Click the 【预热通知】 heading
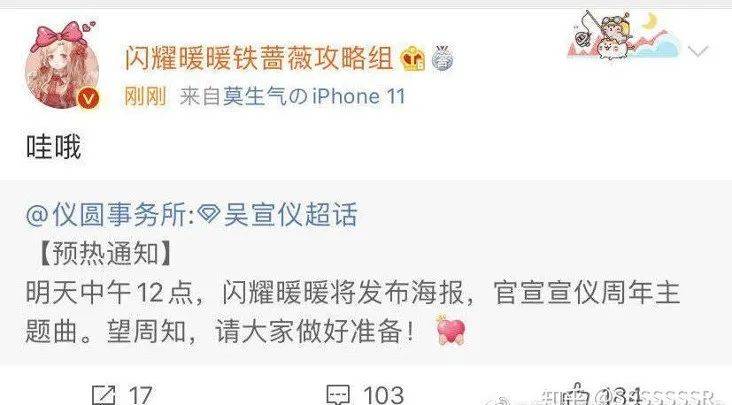This screenshot has width=732, height=405. [105, 254]
